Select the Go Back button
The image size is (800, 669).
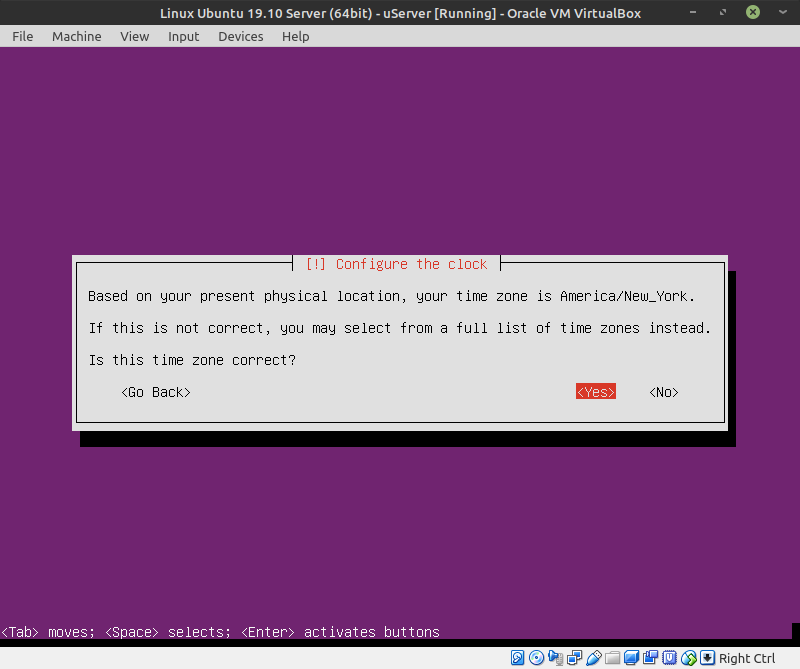tap(156, 391)
